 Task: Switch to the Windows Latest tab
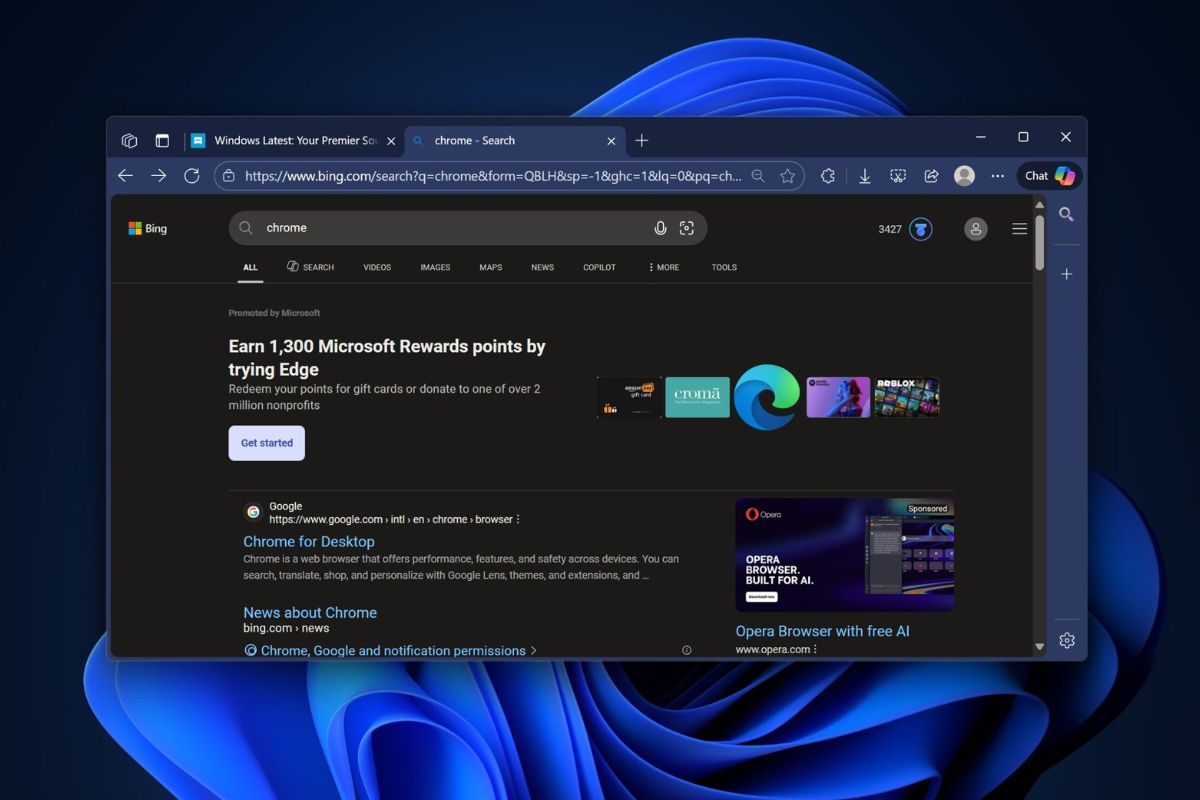click(x=294, y=141)
